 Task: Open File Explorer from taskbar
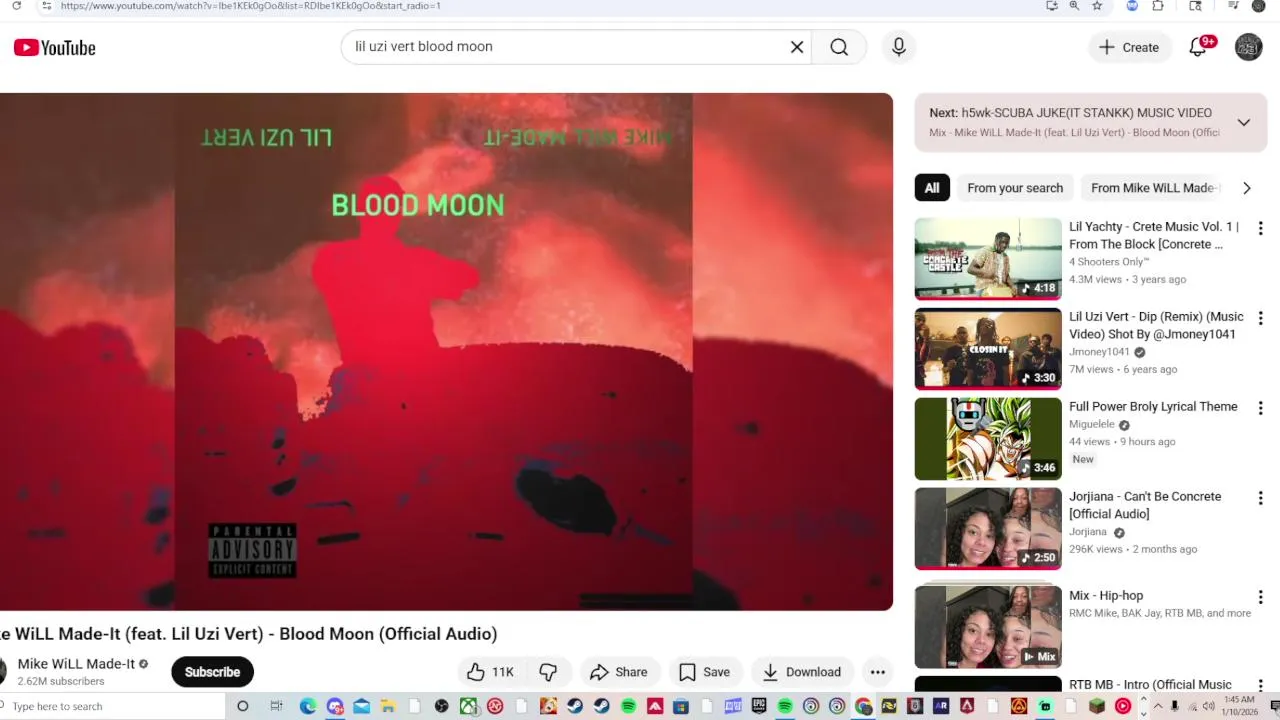click(388, 706)
